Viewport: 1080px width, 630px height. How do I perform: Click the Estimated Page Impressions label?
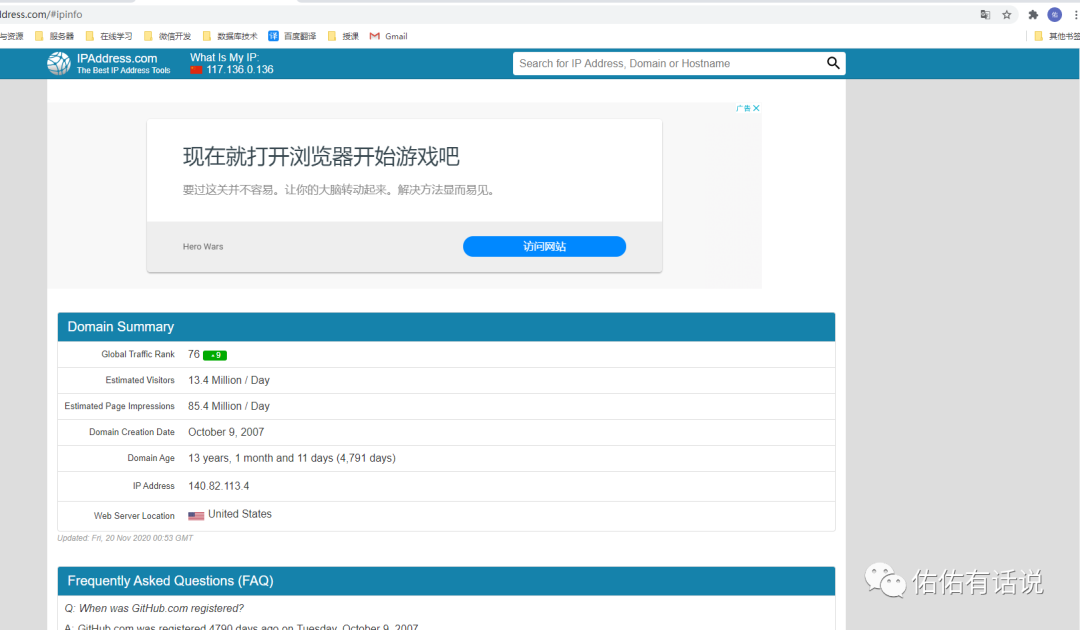(119, 406)
